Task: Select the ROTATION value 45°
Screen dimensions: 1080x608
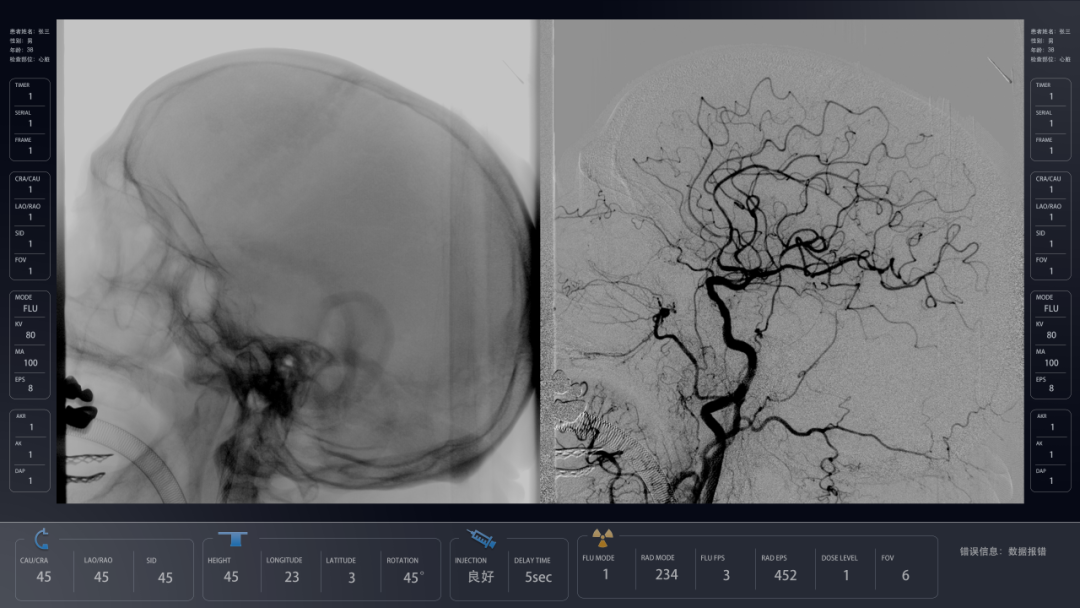Action: pos(413,577)
